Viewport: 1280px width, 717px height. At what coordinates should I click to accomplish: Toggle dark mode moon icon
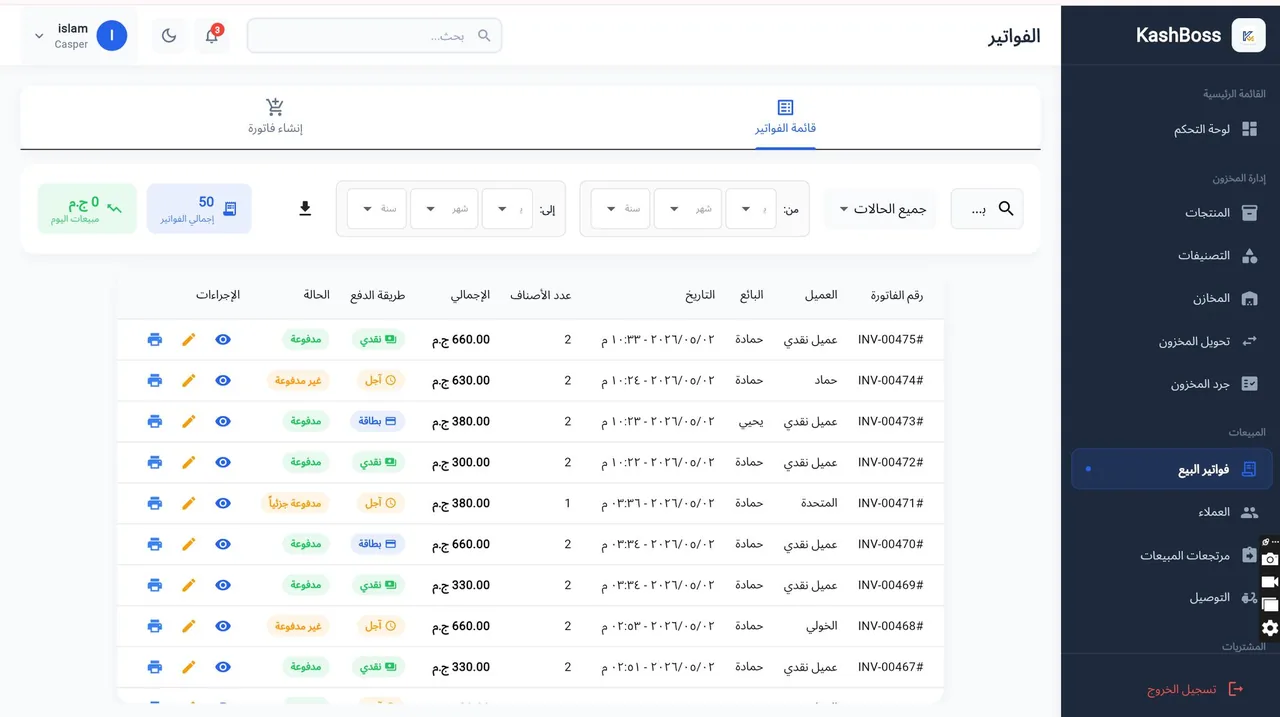169,36
